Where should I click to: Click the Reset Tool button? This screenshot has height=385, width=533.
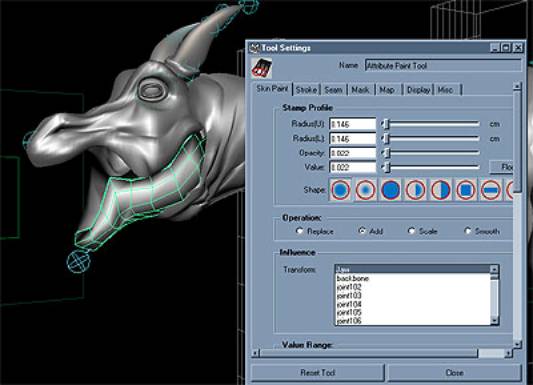pyautogui.click(x=317, y=373)
